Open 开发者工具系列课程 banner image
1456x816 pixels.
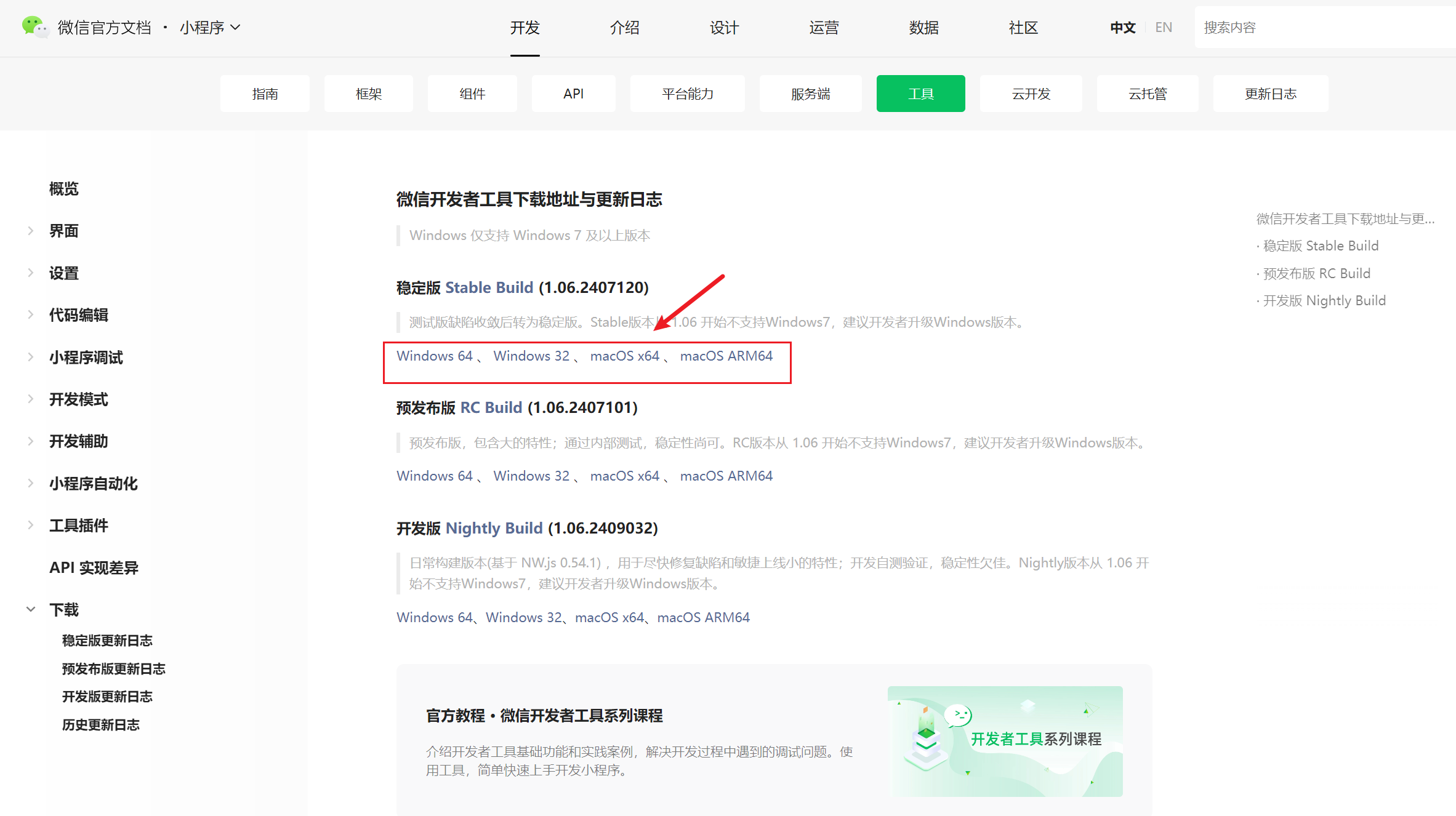1005,741
